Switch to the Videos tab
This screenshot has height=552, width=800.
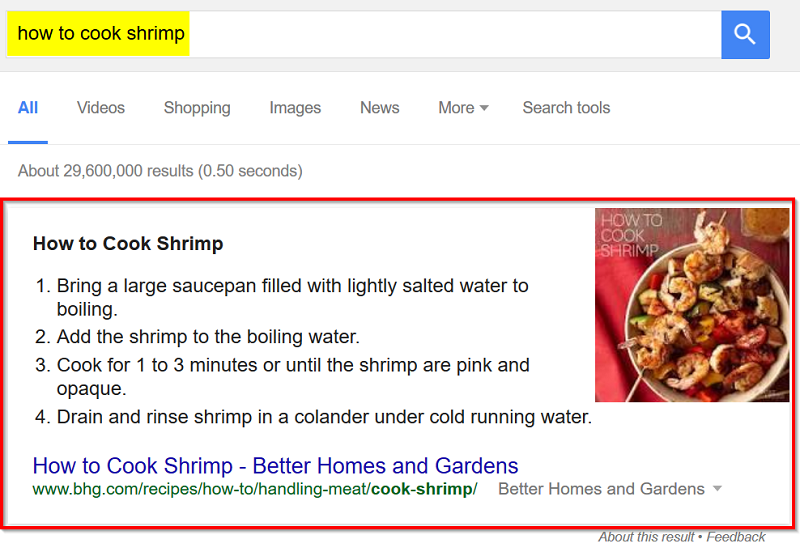tap(101, 108)
